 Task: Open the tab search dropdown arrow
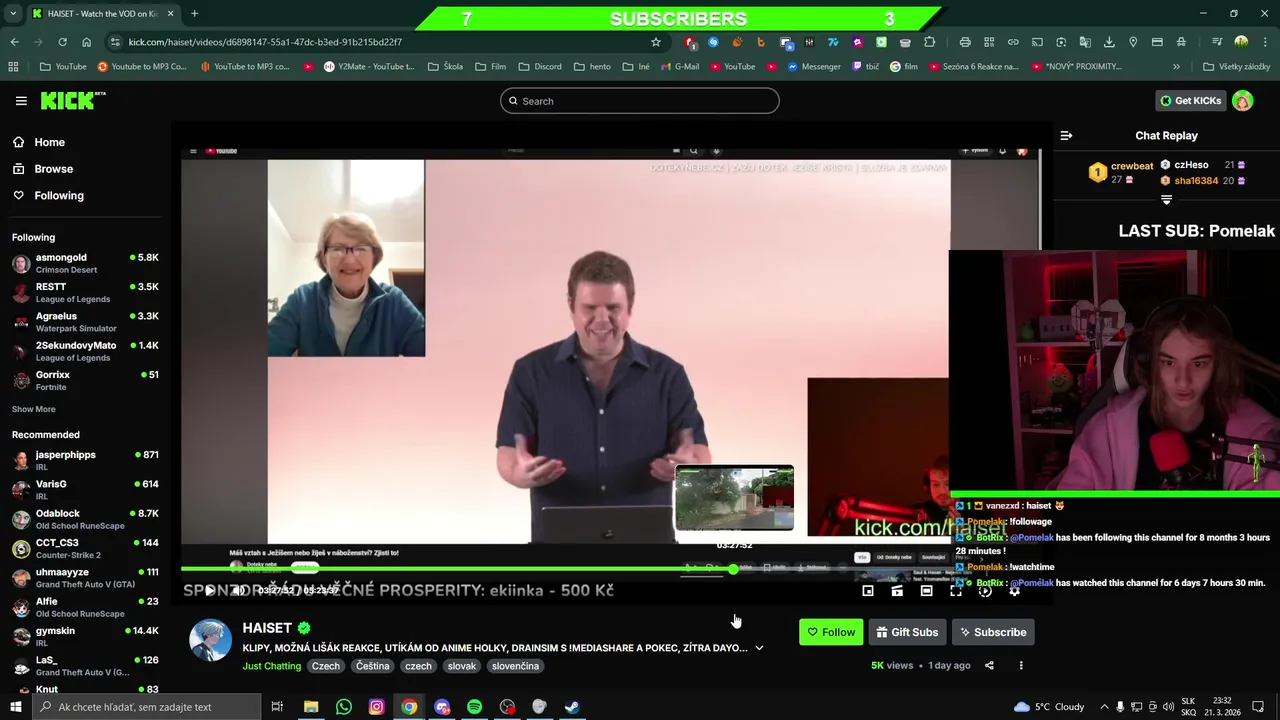click(14, 13)
